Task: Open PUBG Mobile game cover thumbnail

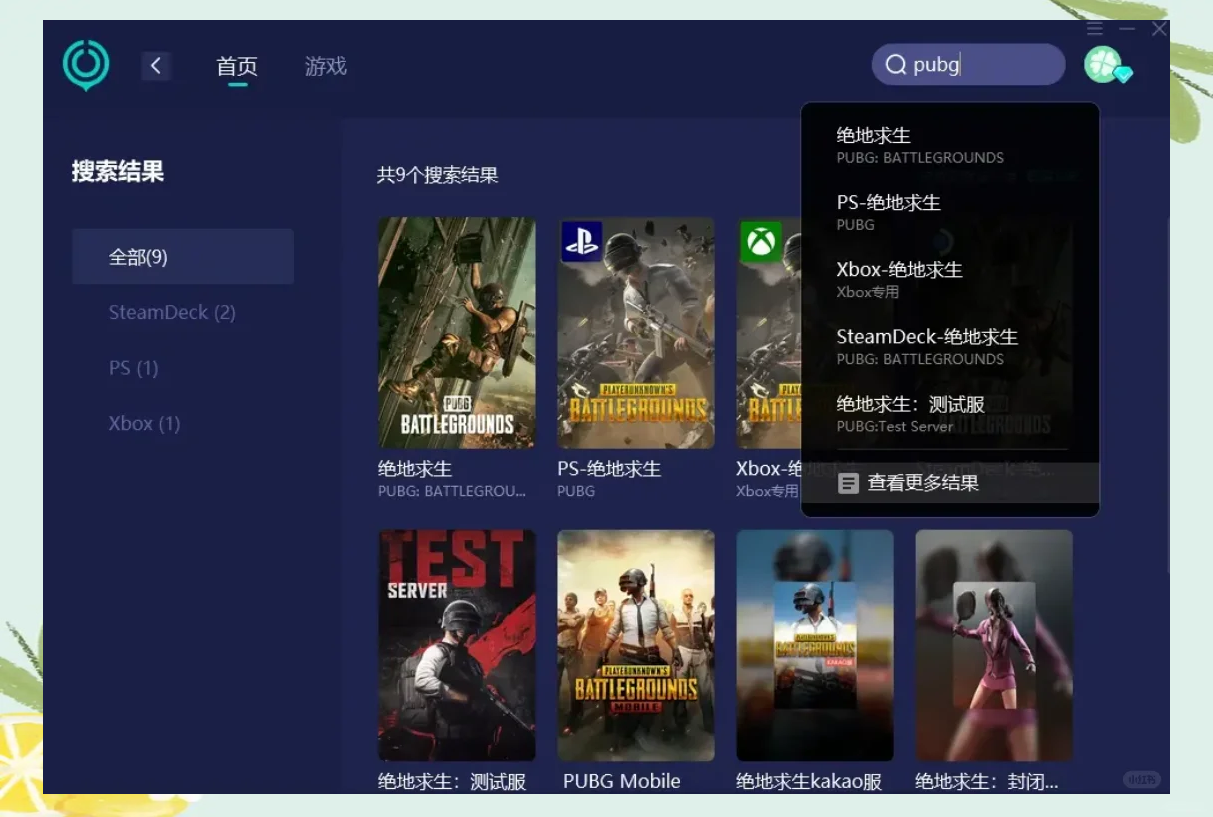Action: click(x=636, y=645)
